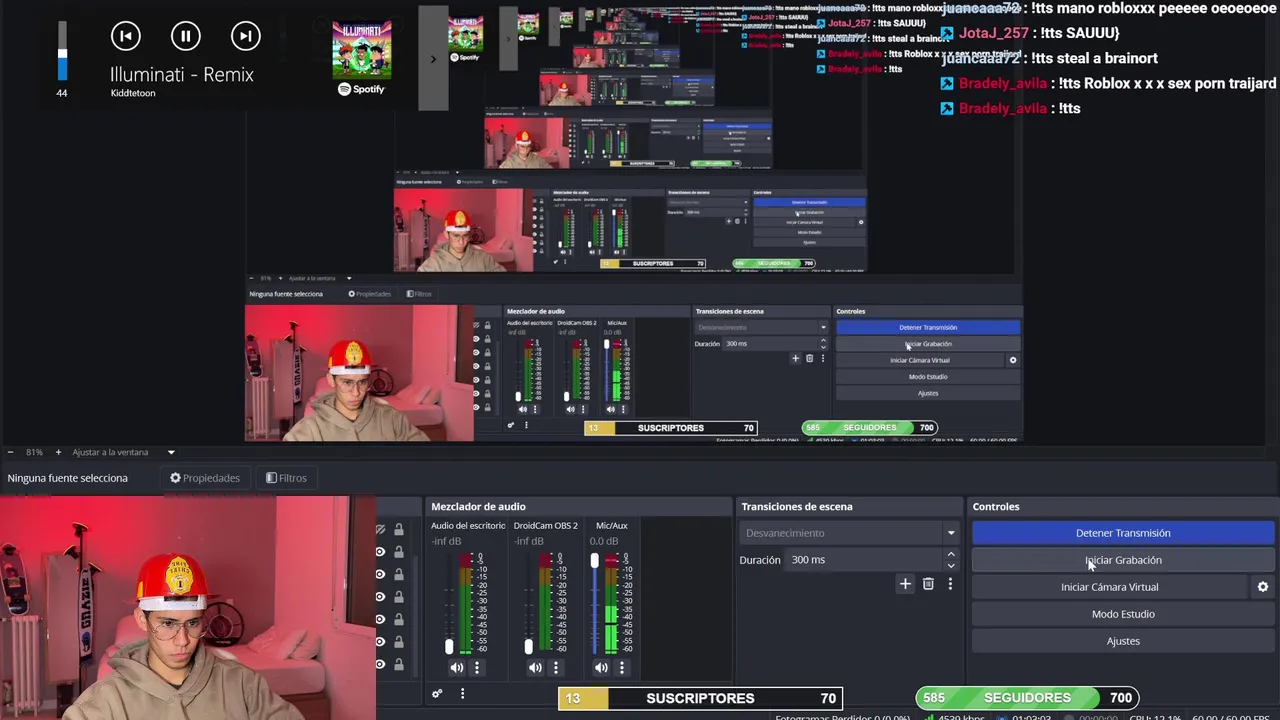Click 60.00 / 60.00 FPS status text
The height and width of the screenshot is (720, 1280).
(x=1231, y=716)
